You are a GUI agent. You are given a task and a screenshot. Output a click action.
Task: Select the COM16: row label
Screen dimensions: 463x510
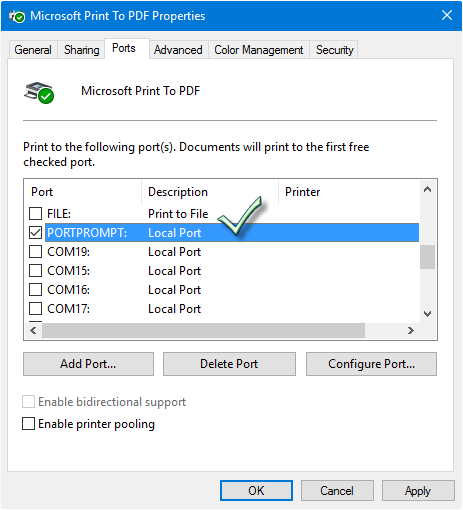69,290
